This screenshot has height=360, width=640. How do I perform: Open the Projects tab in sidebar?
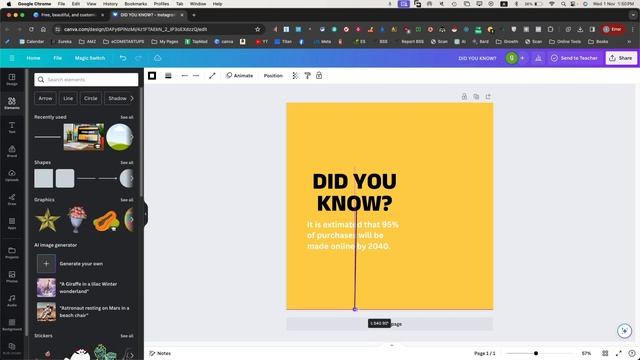[12, 253]
